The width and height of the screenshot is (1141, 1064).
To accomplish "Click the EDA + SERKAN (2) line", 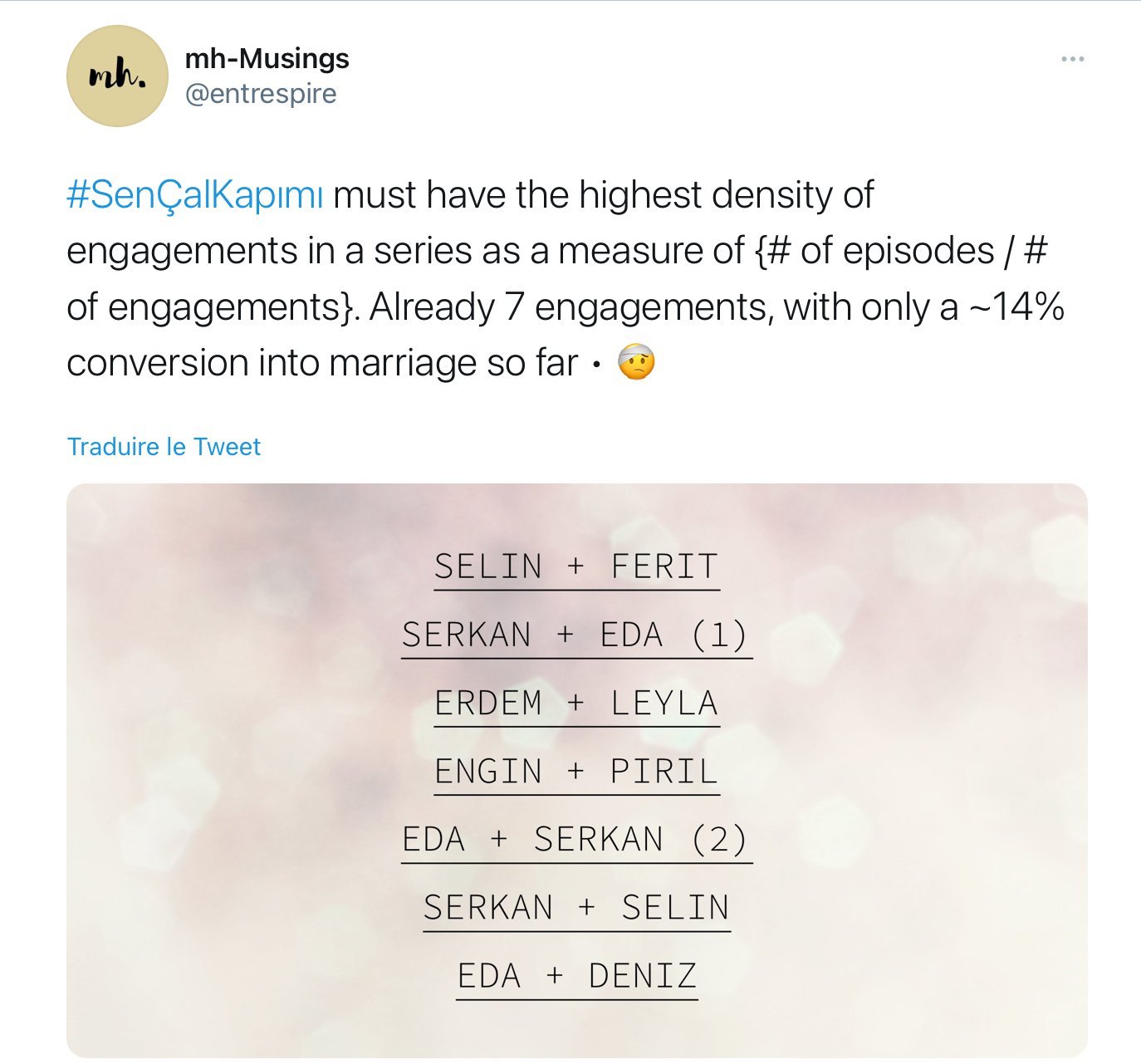I will click(576, 840).
